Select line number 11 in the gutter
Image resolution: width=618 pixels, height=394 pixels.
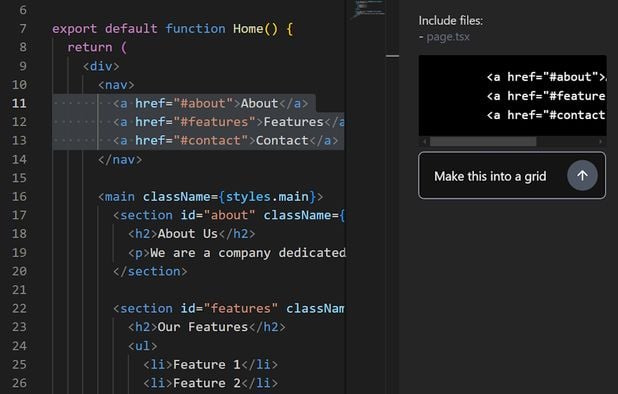click(19, 103)
